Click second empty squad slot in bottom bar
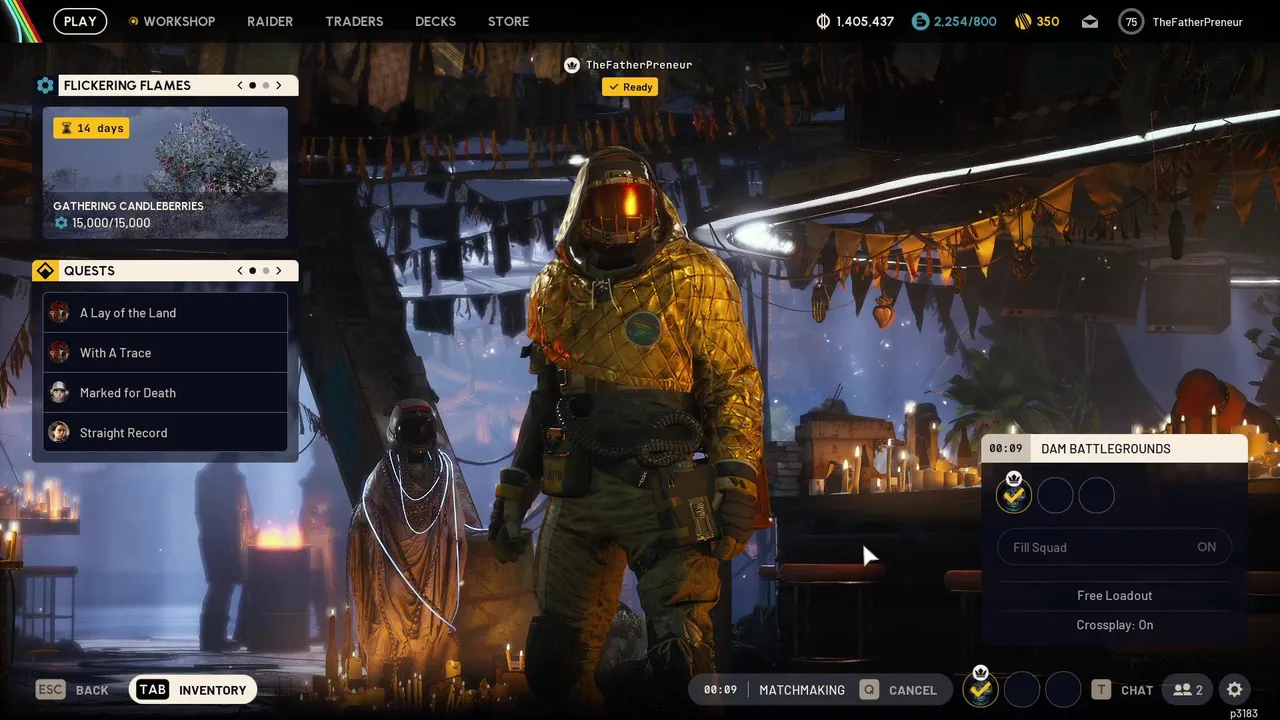The width and height of the screenshot is (1280, 720). pos(1022,689)
